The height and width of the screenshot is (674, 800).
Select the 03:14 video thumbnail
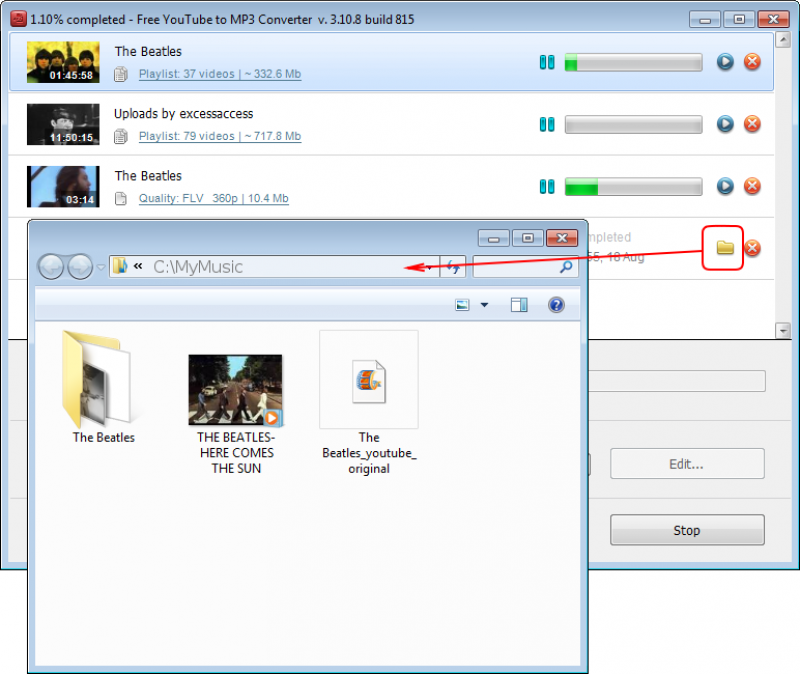(63, 186)
